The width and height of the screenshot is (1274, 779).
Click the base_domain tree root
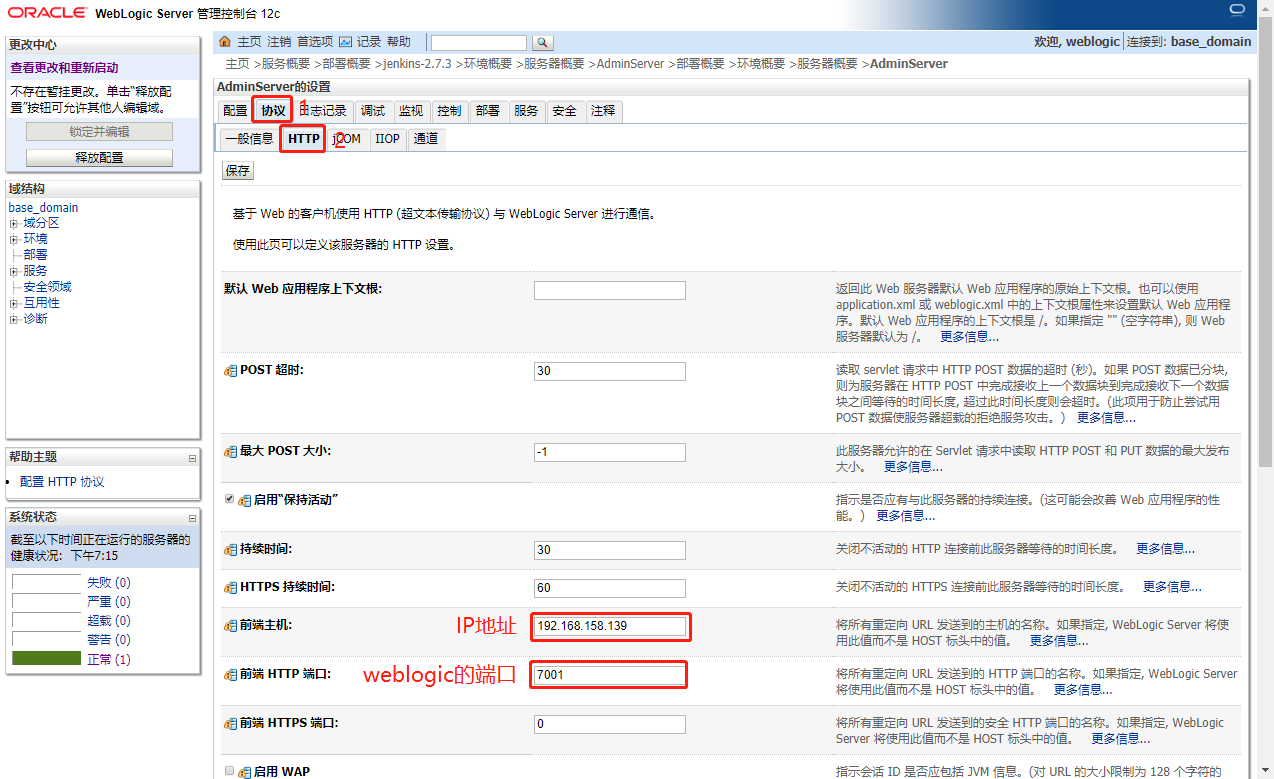point(43,208)
